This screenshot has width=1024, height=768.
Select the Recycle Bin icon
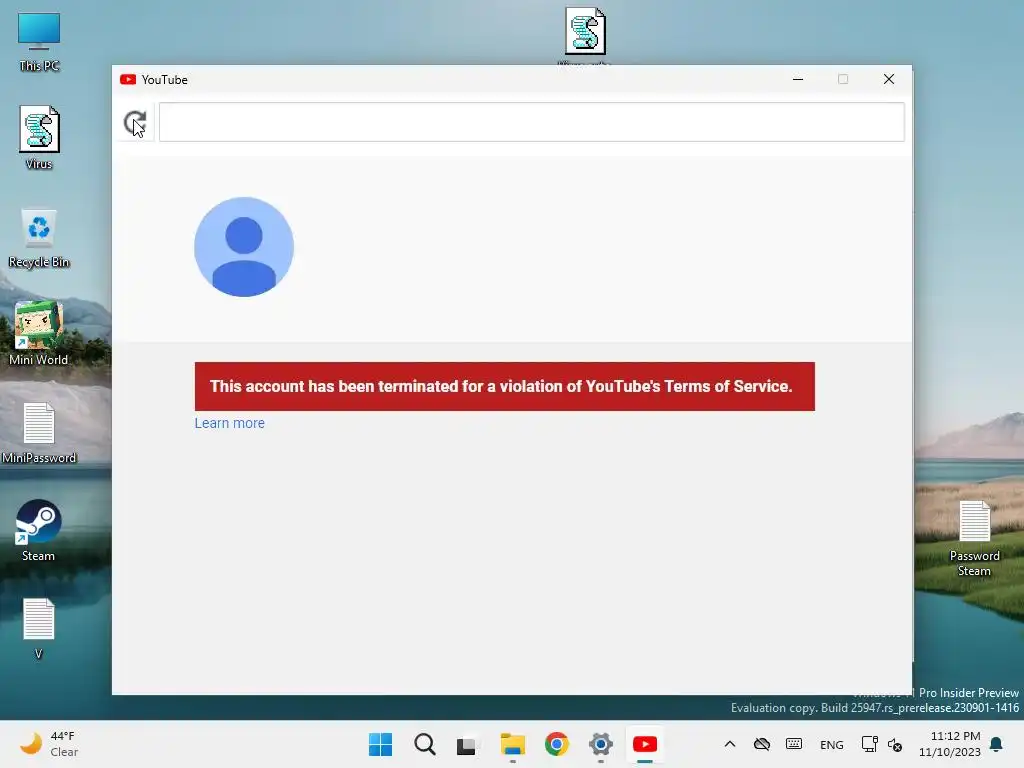[39, 238]
